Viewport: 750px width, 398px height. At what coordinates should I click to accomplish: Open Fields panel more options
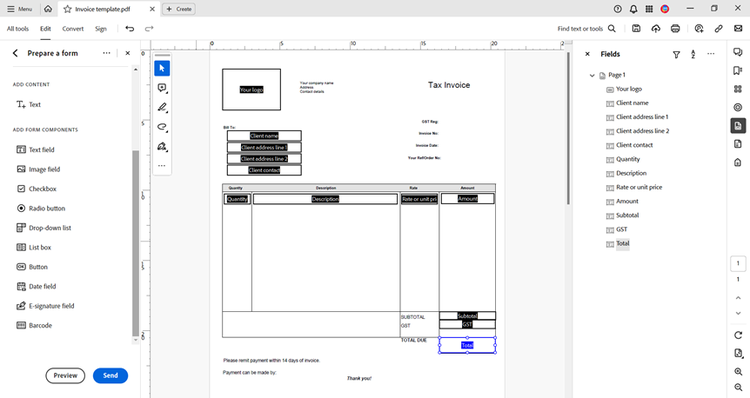(x=711, y=54)
